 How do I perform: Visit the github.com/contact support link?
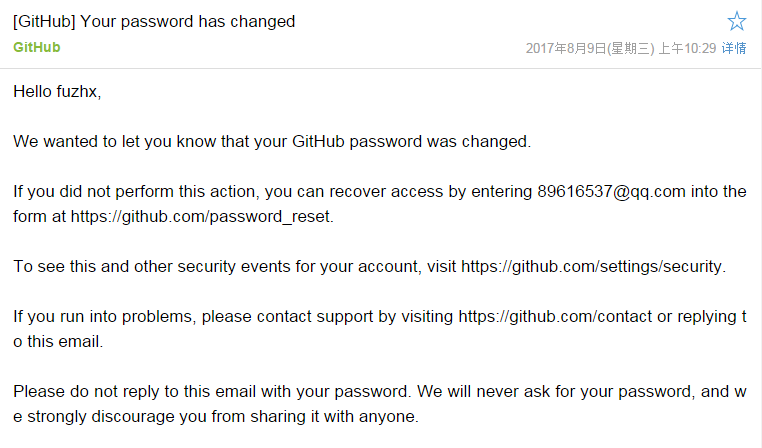click(x=555, y=316)
